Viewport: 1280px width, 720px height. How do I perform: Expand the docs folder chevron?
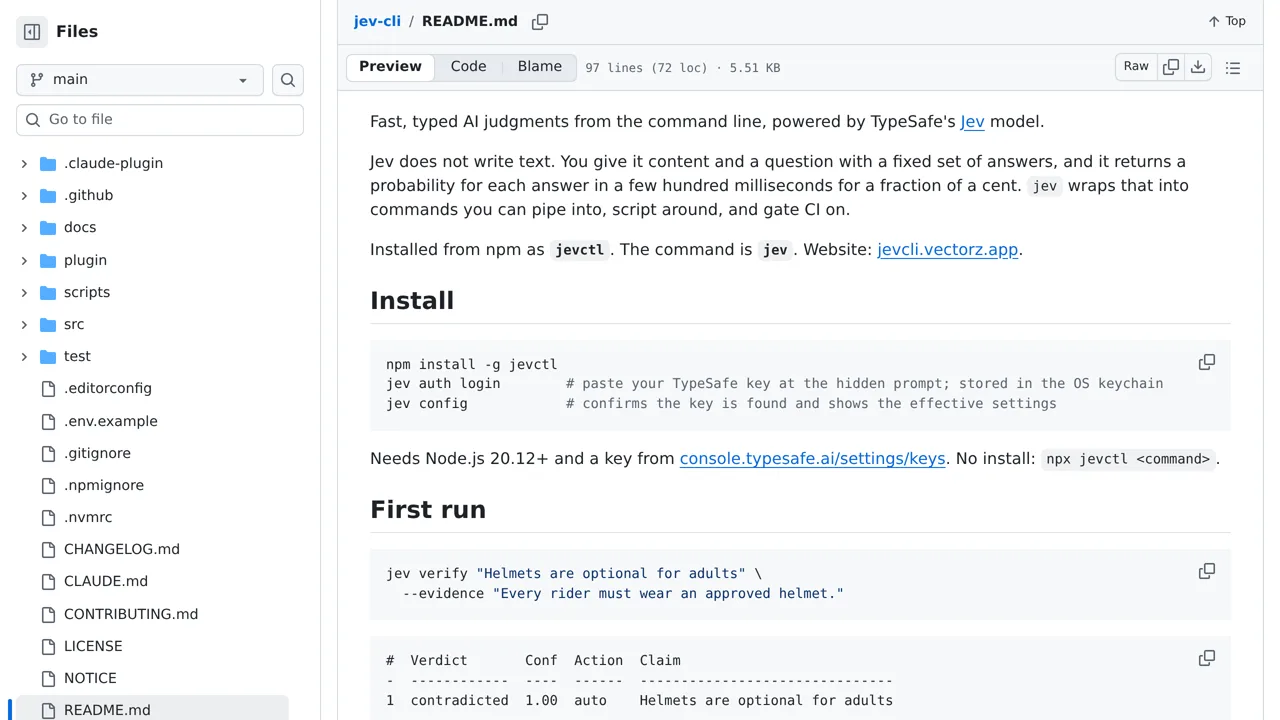pyautogui.click(x=24, y=227)
